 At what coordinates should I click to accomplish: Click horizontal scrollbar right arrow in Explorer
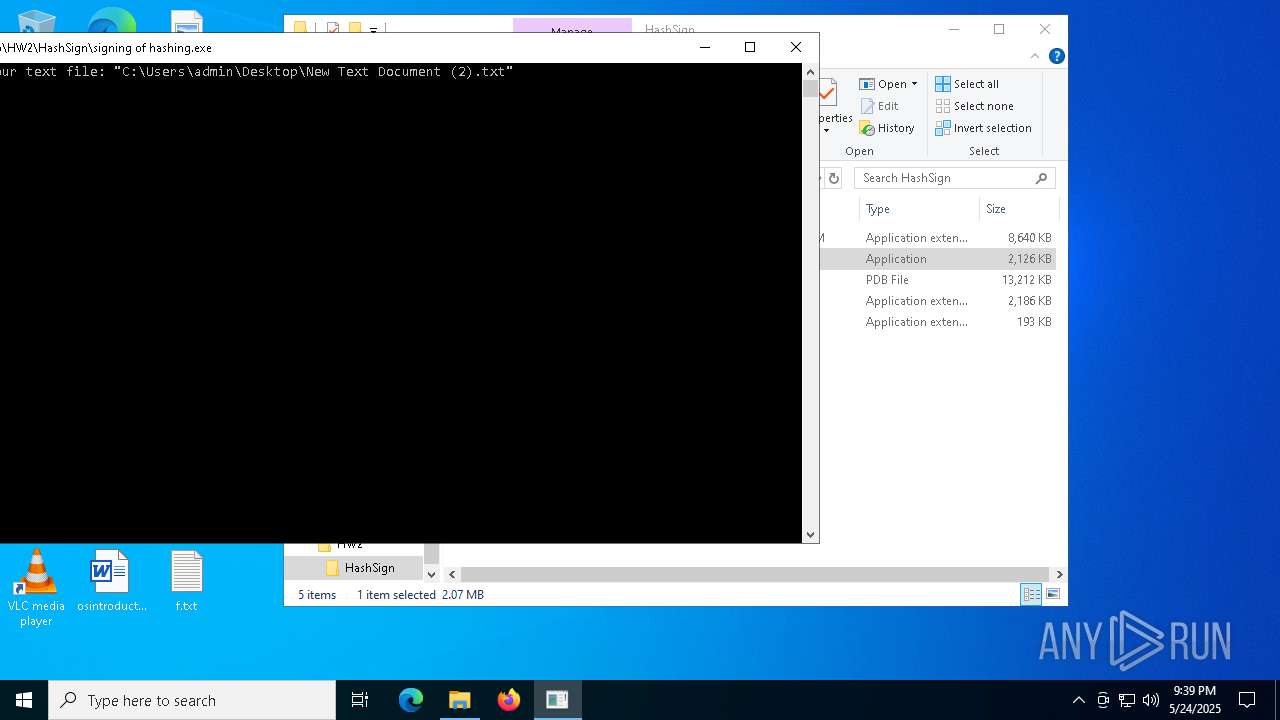click(x=1059, y=574)
